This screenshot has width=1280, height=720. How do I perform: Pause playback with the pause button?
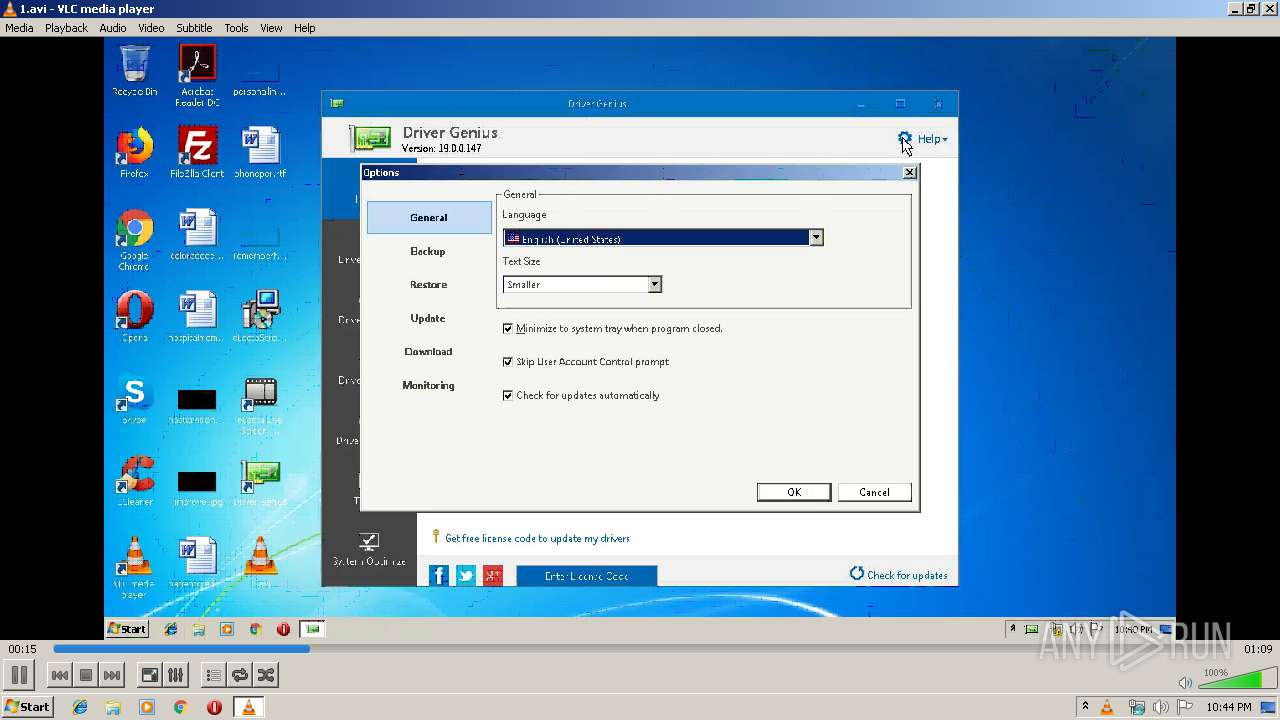point(19,674)
